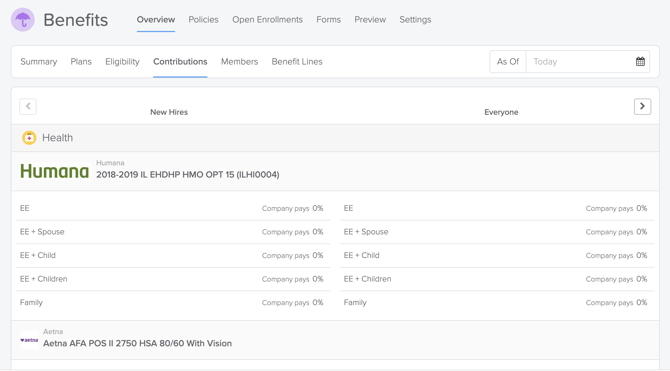This screenshot has height=371, width=670.
Task: Click the Health section heading
Action: click(x=57, y=138)
